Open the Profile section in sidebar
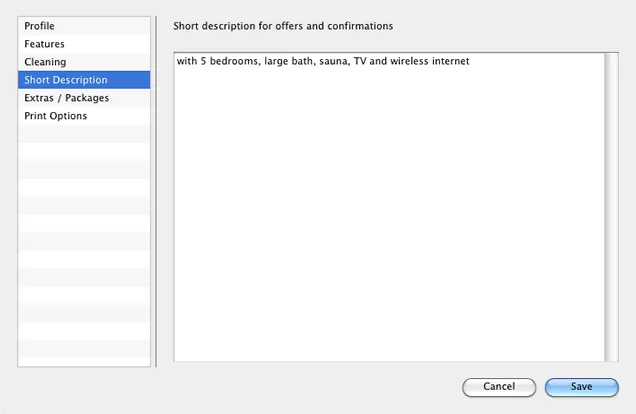 [84, 26]
